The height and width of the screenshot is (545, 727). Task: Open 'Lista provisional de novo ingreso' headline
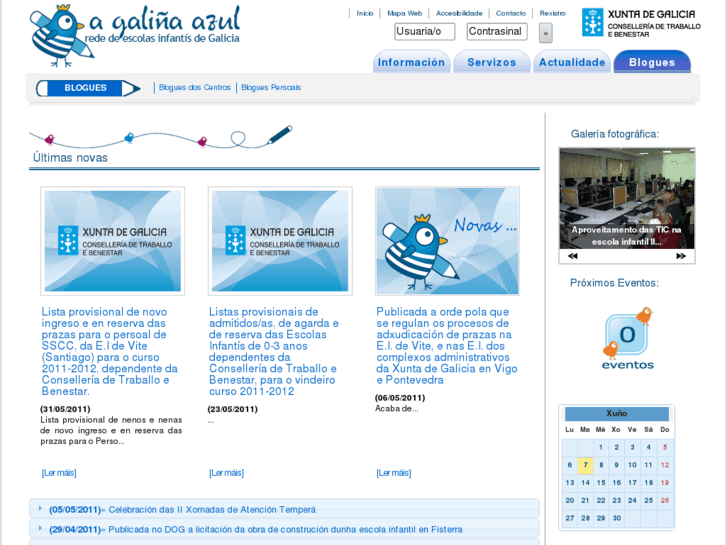point(110,352)
